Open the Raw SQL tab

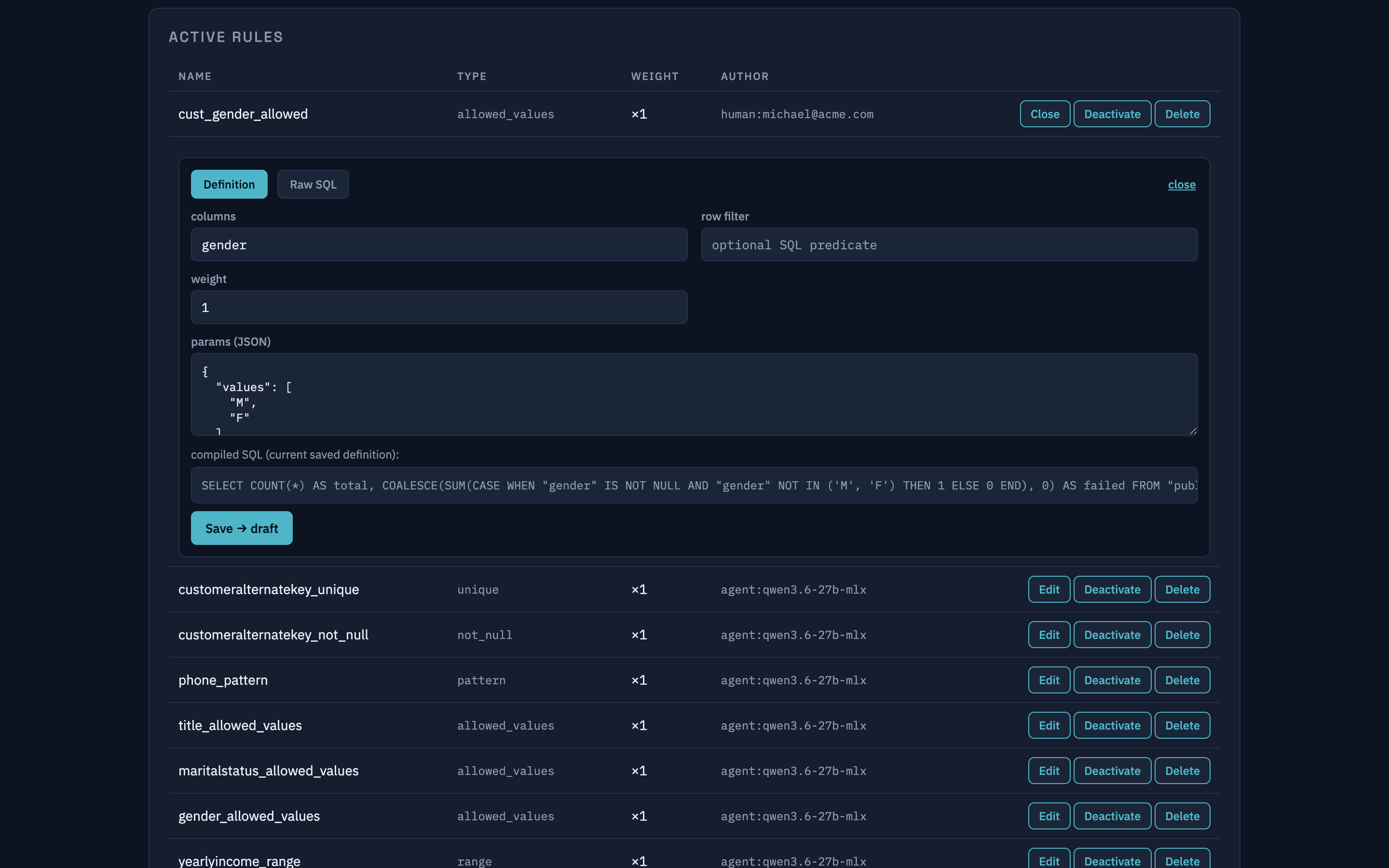coord(313,184)
